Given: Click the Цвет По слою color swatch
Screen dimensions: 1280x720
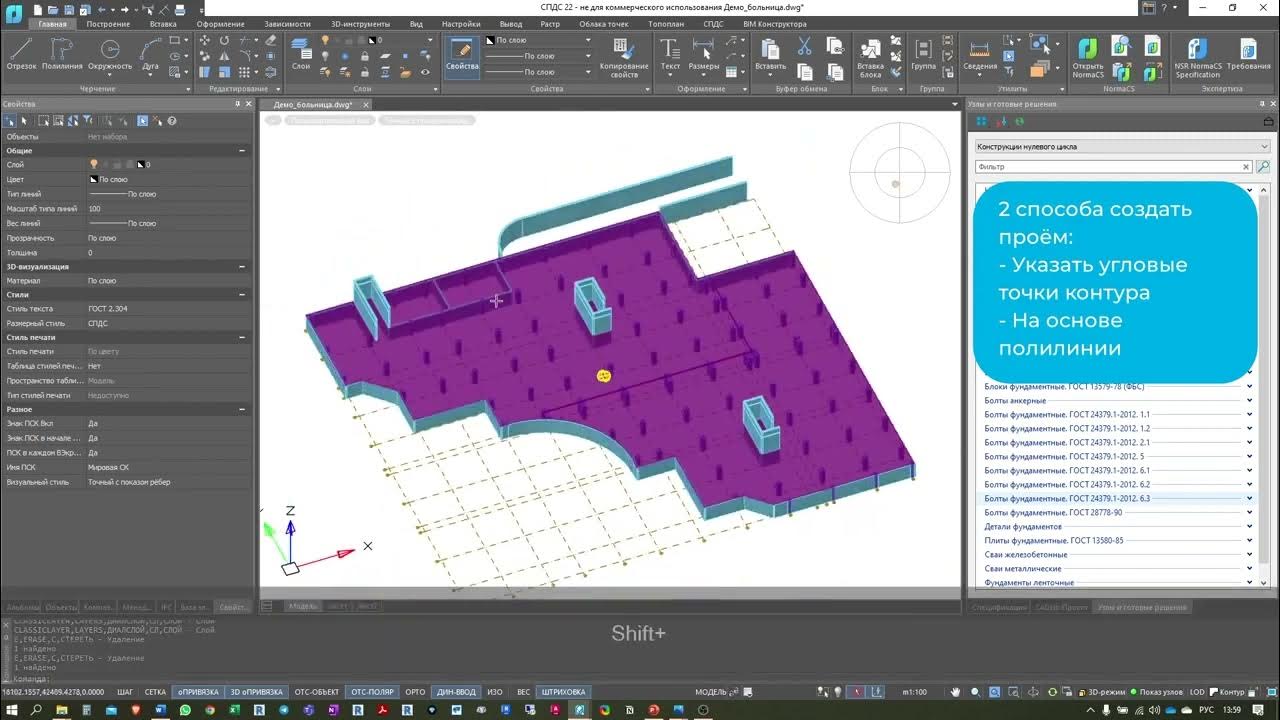Looking at the screenshot, I should [x=94, y=179].
